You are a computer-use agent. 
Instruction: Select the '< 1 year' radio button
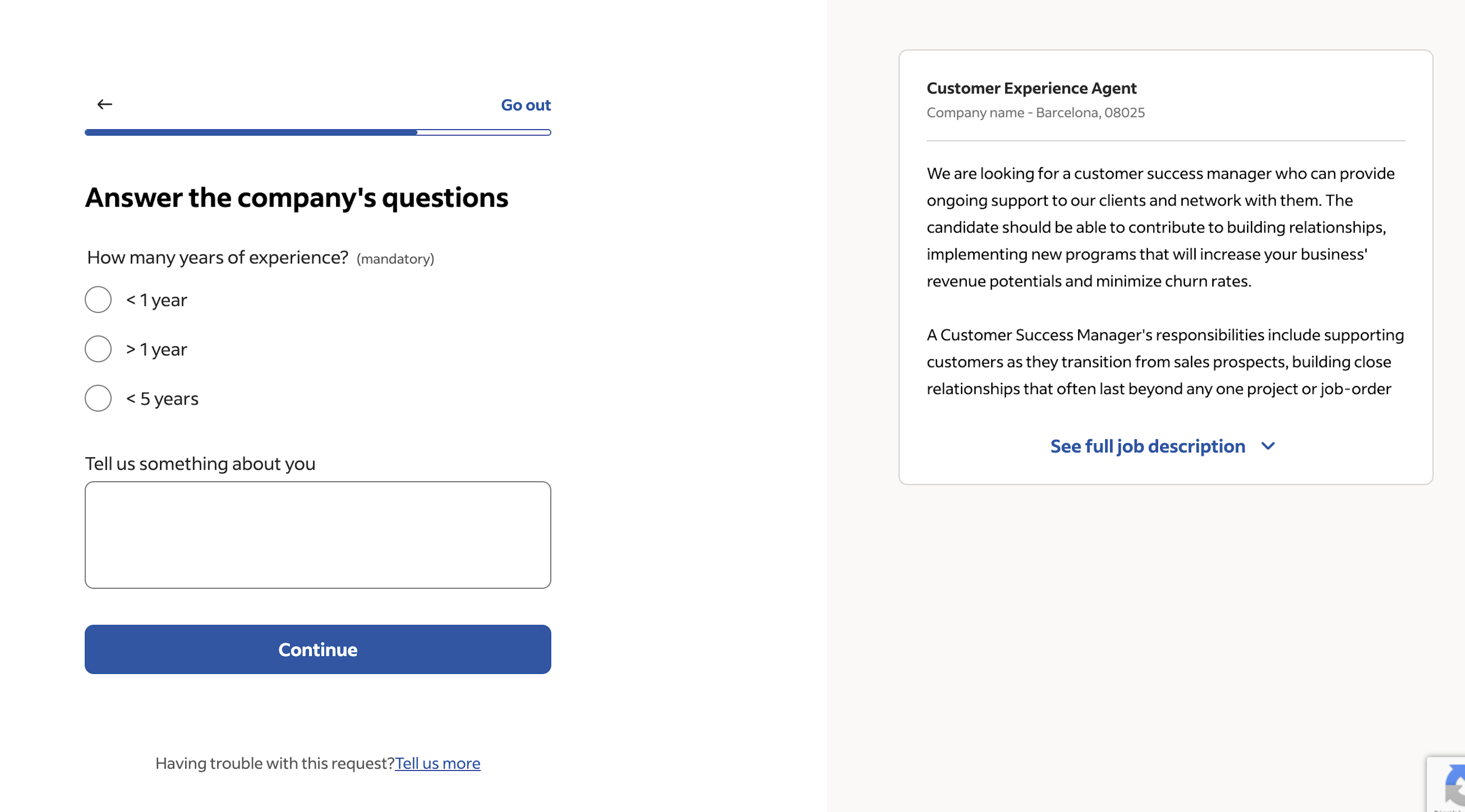pyautogui.click(x=98, y=300)
